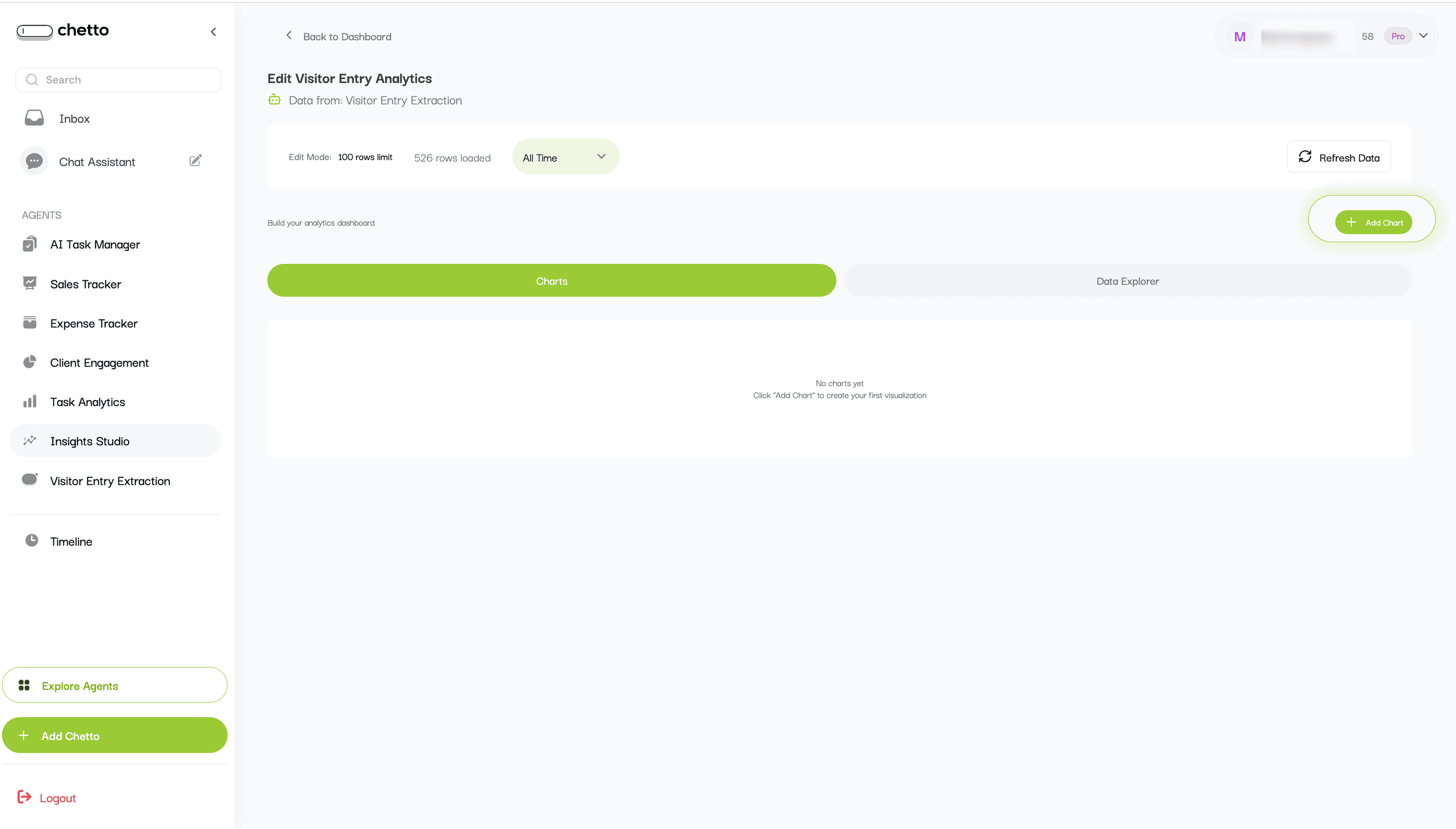1456x829 pixels.
Task: Select the Charts tab
Action: 551,281
